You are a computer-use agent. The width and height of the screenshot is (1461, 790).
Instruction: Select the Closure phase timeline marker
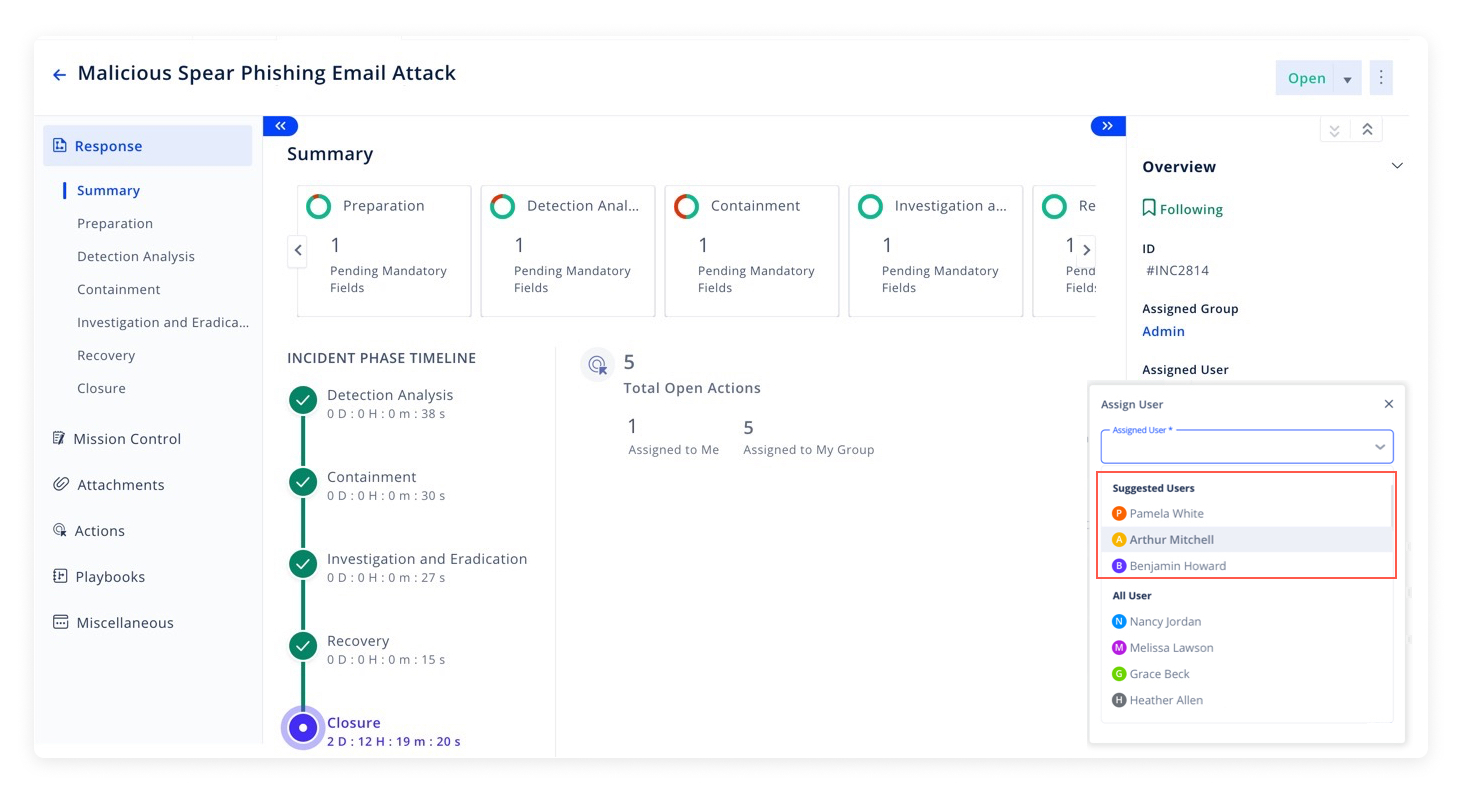[x=303, y=728]
